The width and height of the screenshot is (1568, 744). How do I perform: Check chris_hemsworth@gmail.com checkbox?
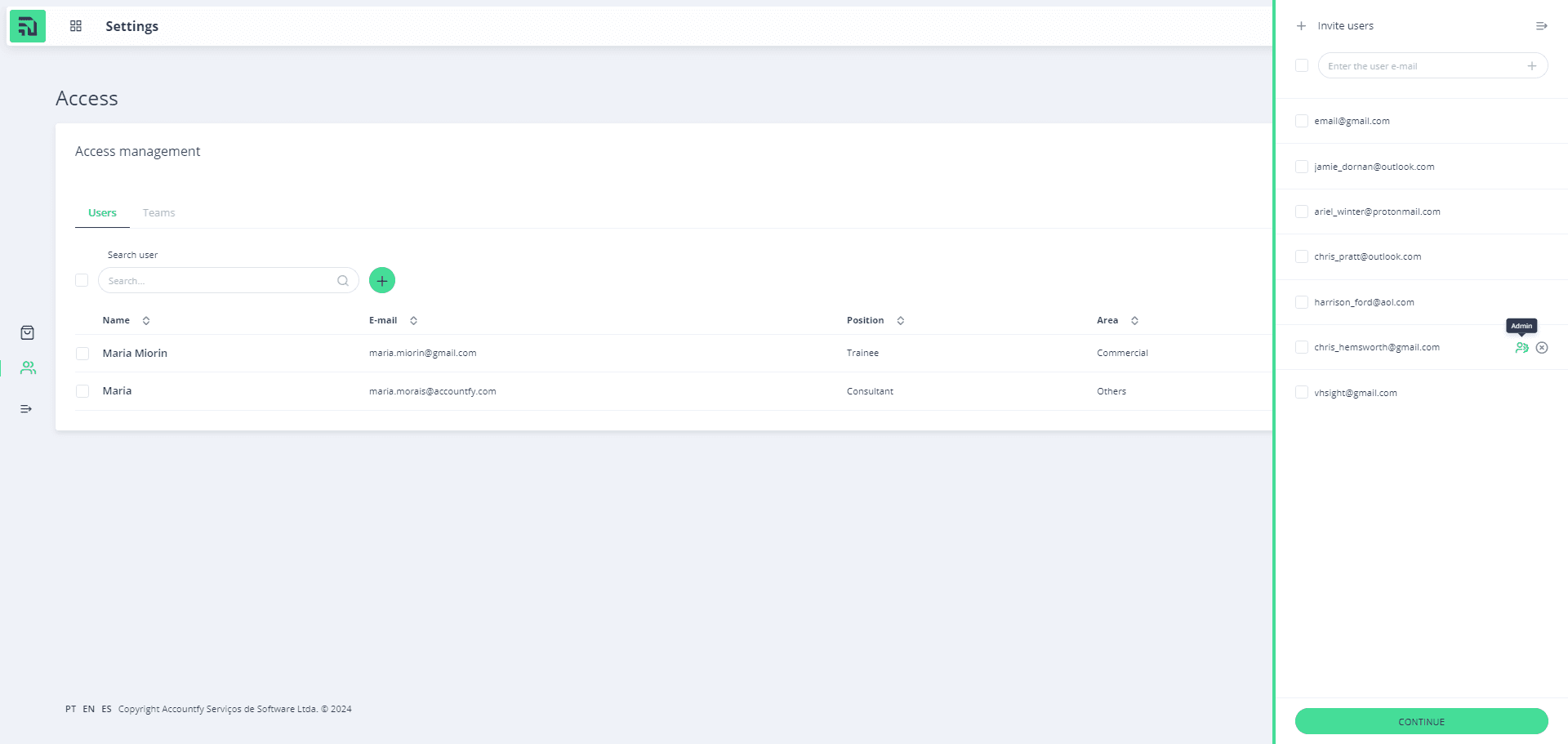[x=1302, y=347]
